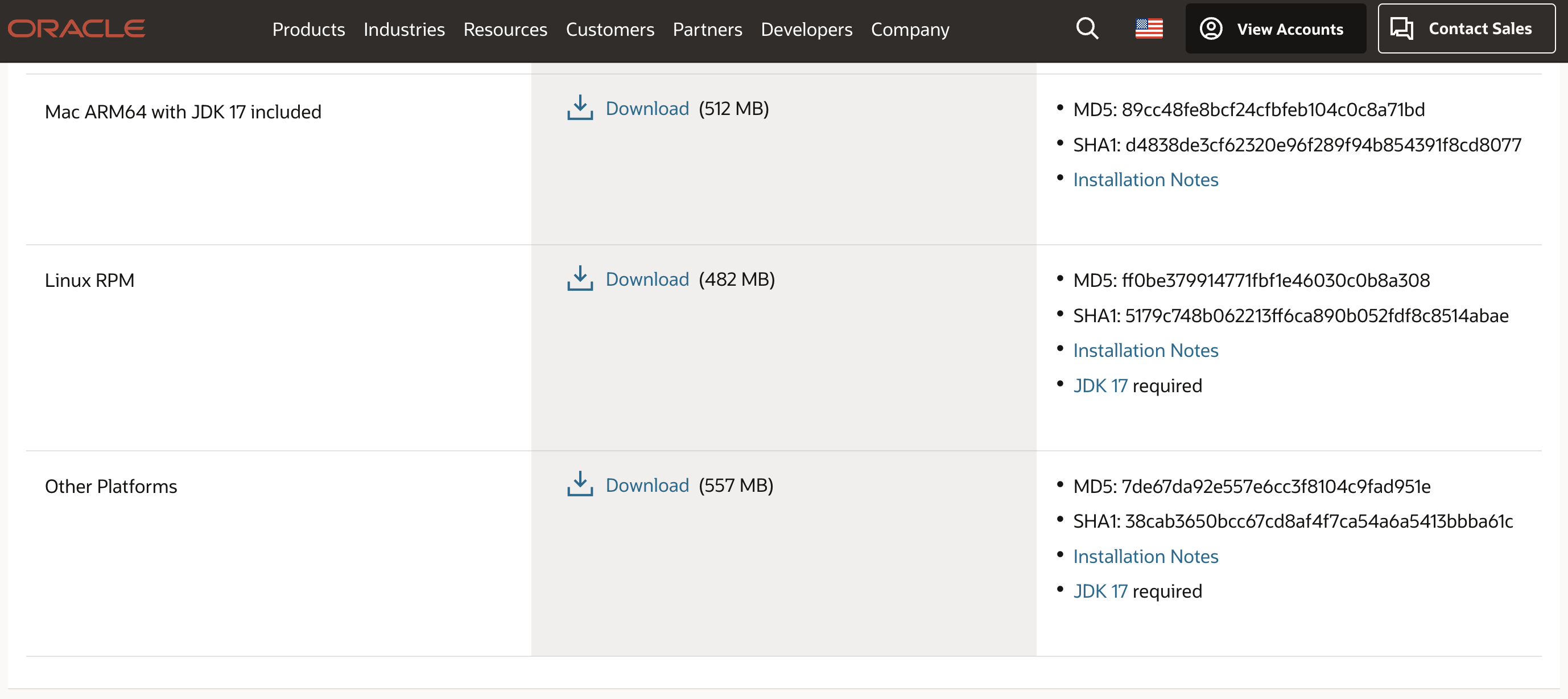Click the download arrow icon for Mac ARM64
Screen dimensions: 1568x699
tap(580, 108)
